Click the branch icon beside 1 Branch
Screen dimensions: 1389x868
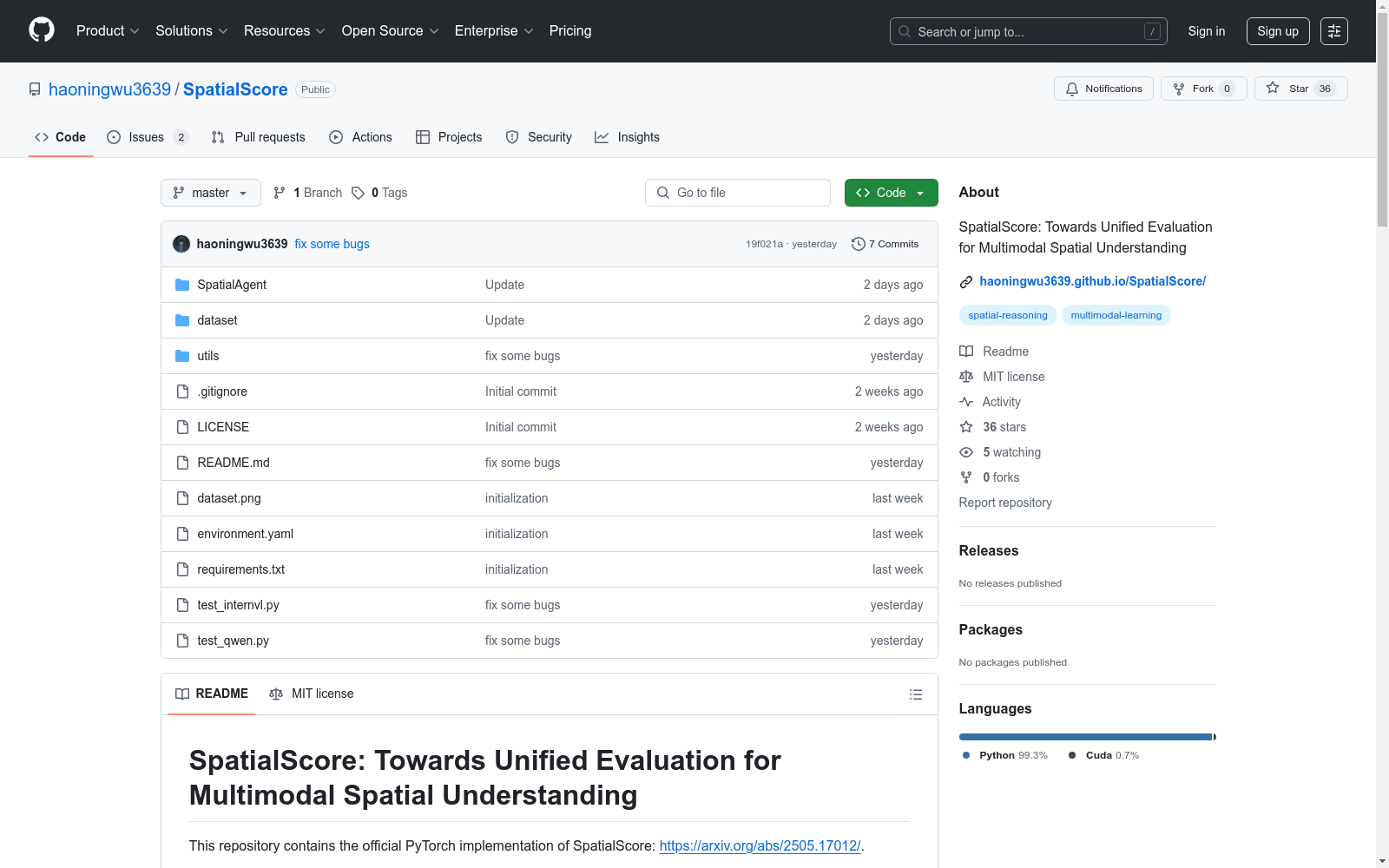280,193
